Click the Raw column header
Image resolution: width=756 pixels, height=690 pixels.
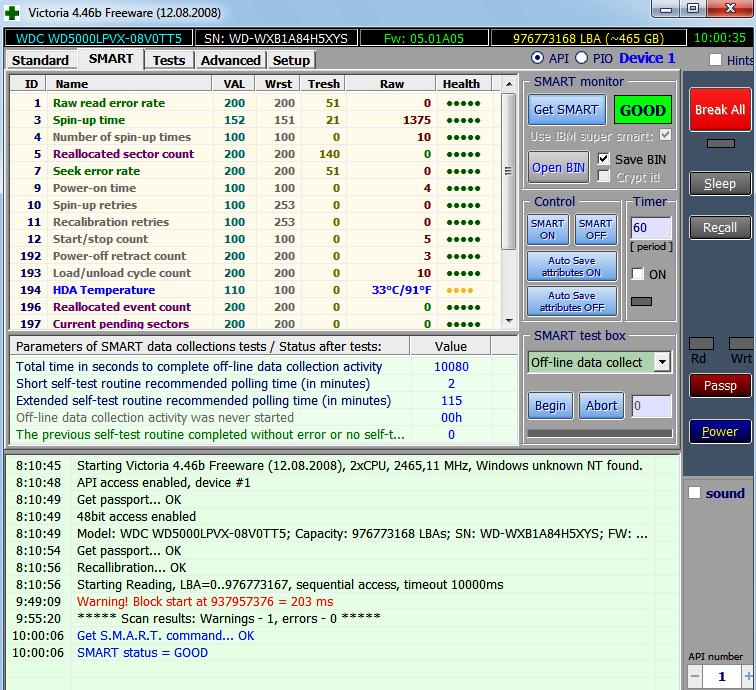[x=392, y=84]
